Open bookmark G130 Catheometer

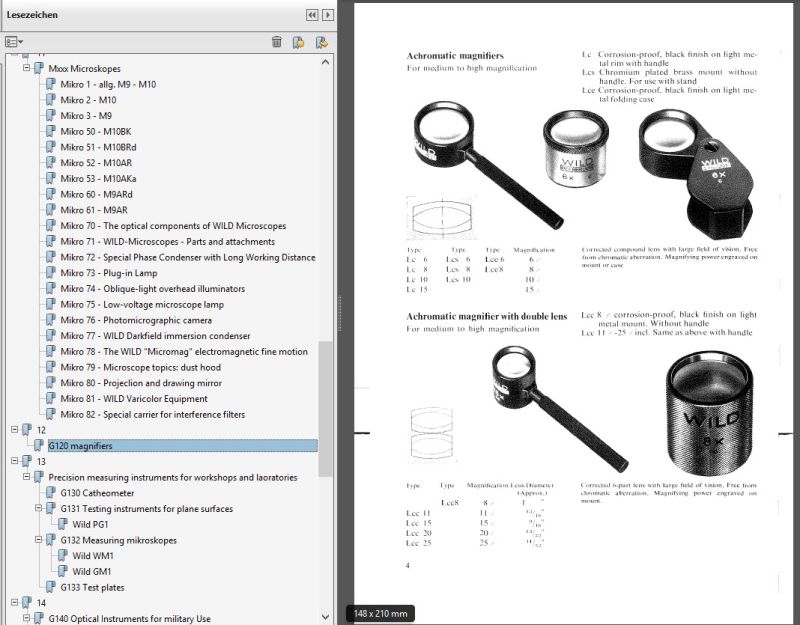97,493
